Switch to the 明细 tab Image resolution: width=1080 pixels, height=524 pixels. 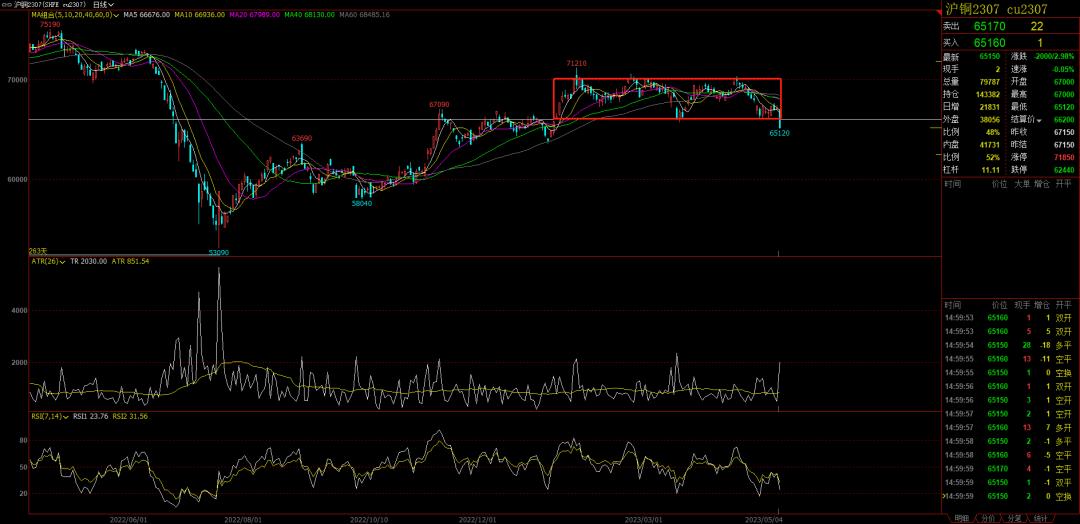[961, 518]
